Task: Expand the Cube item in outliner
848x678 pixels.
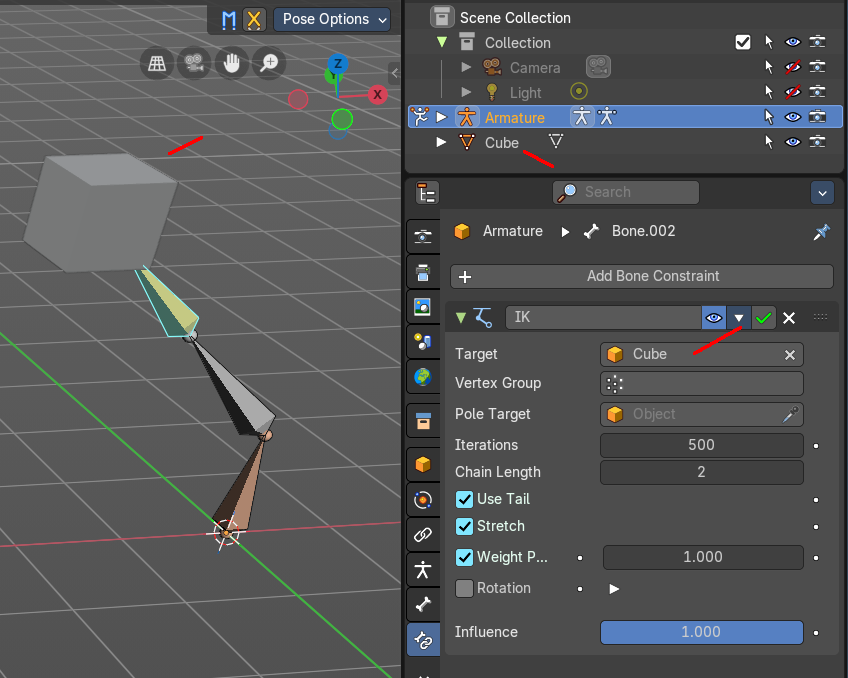Action: 441,142
